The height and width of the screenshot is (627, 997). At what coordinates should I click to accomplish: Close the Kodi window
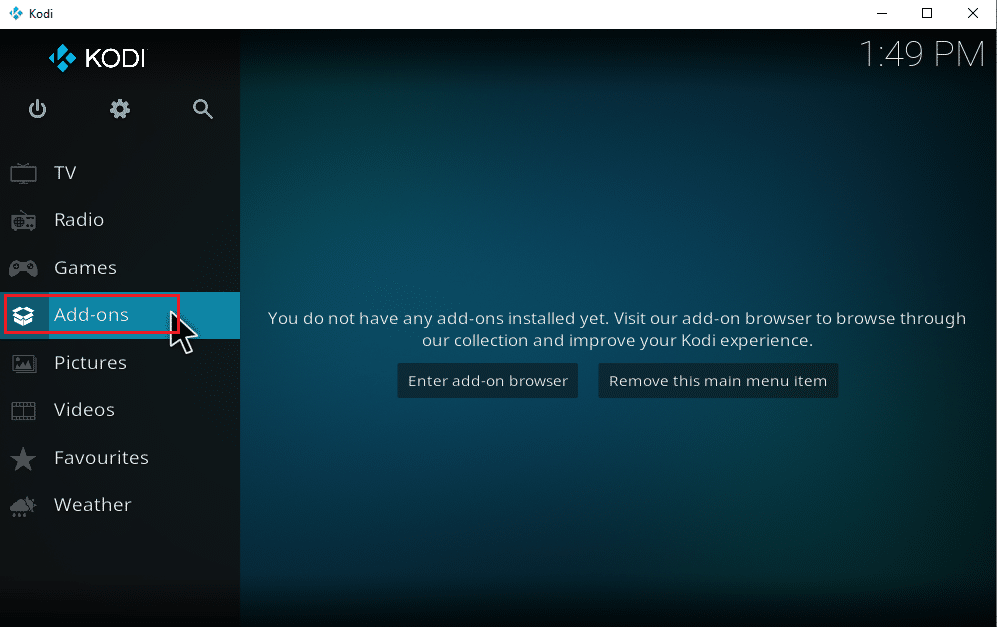point(972,13)
